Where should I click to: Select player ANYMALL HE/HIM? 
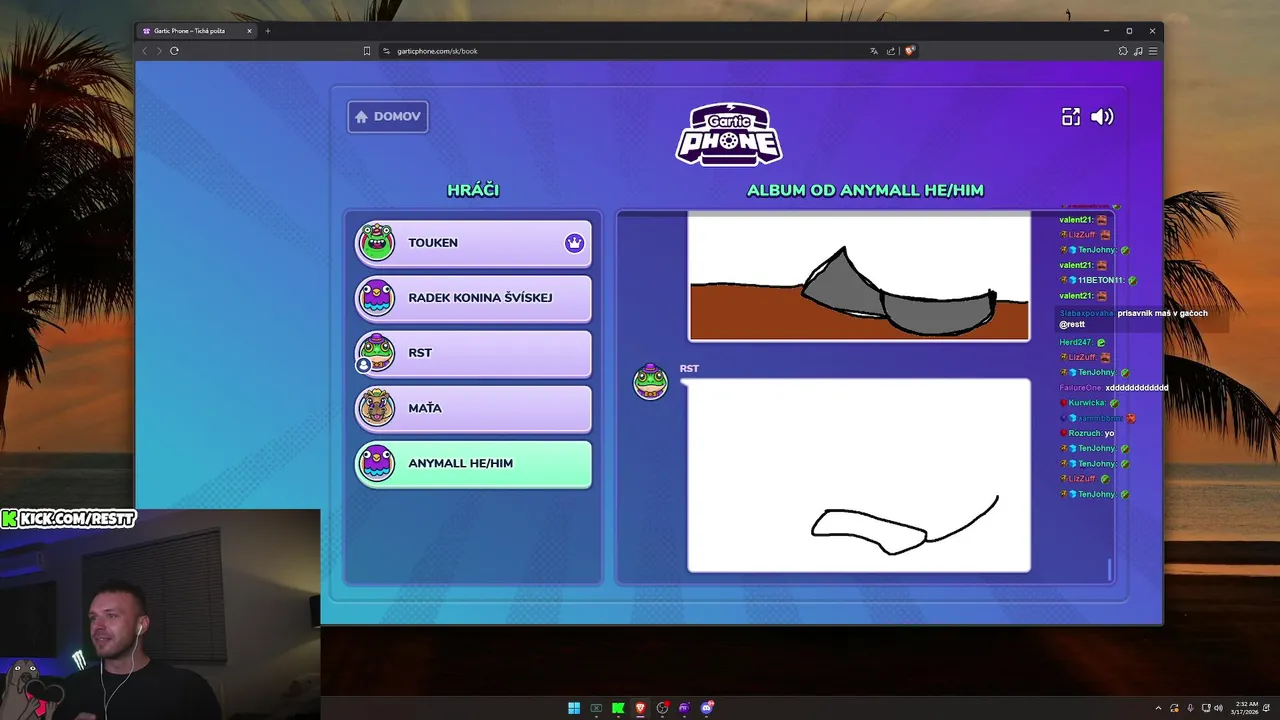[473, 464]
